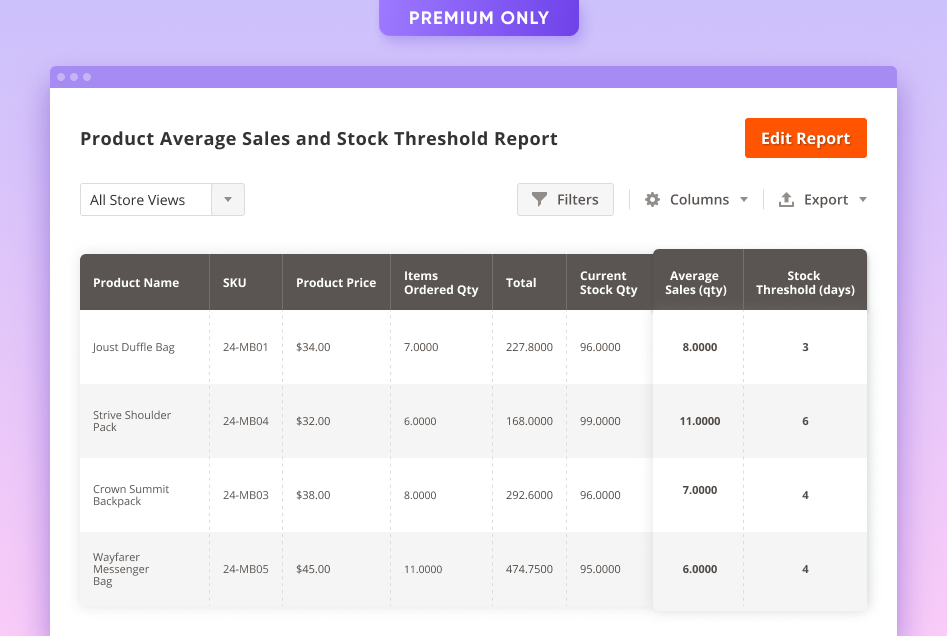Screen dimensions: 947x636
Task: Click the Items Ordered Qty header
Action: 440,283
